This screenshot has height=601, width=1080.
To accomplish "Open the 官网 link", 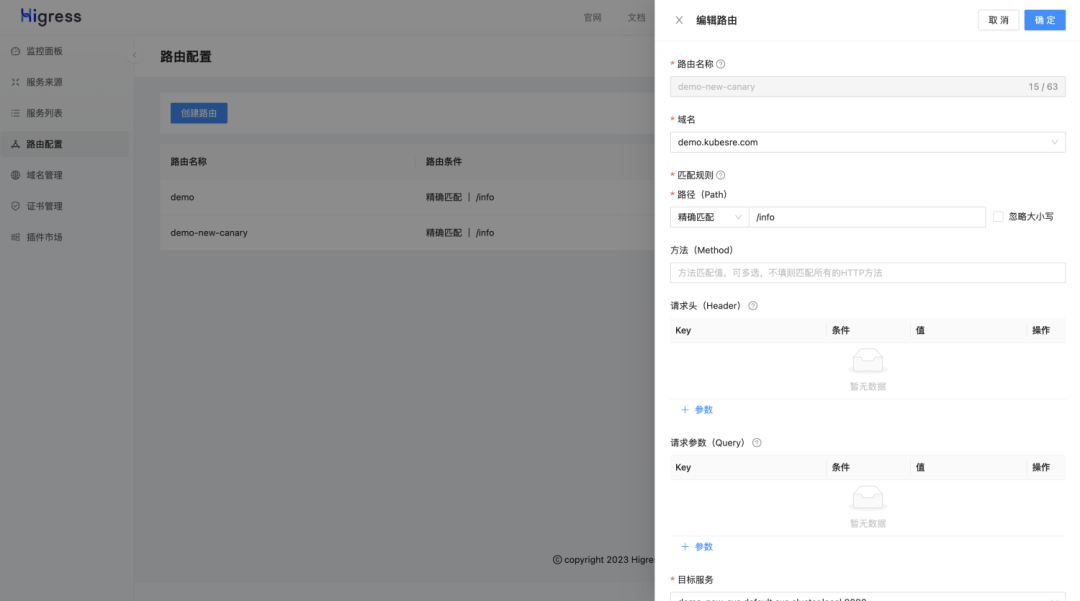I will [x=592, y=18].
